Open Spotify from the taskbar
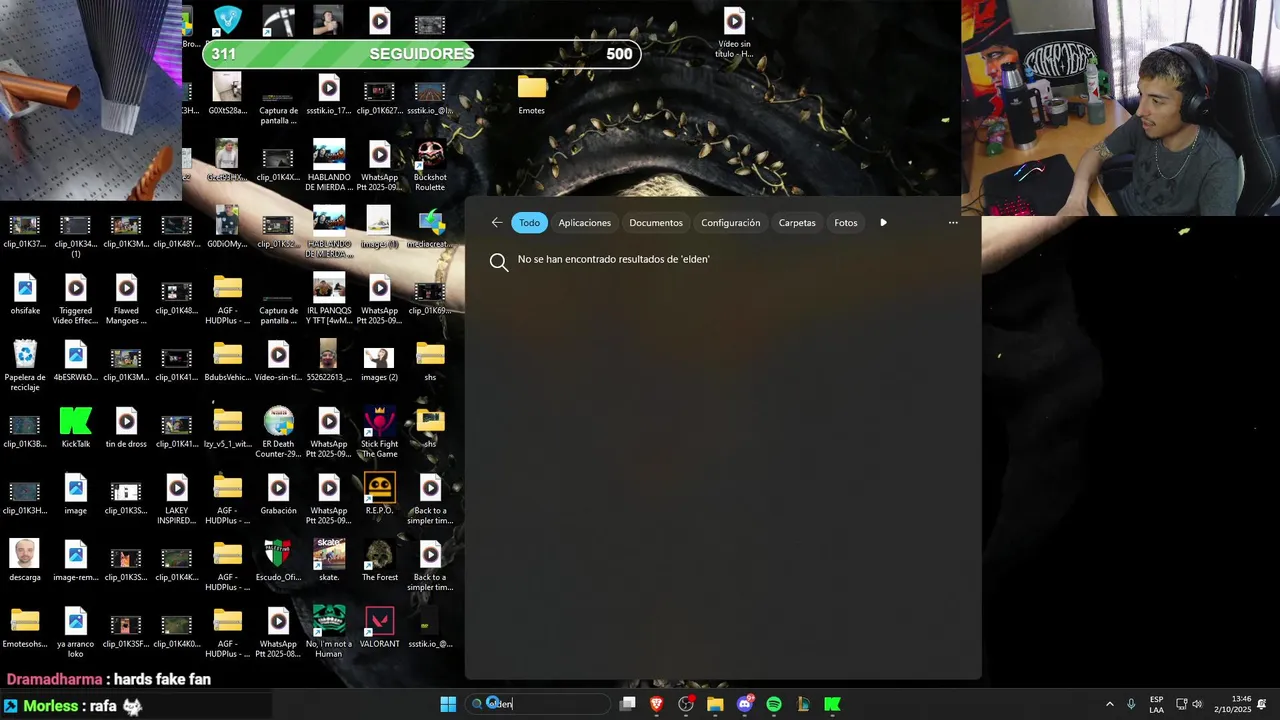Viewport: 1280px width, 720px height. click(773, 704)
